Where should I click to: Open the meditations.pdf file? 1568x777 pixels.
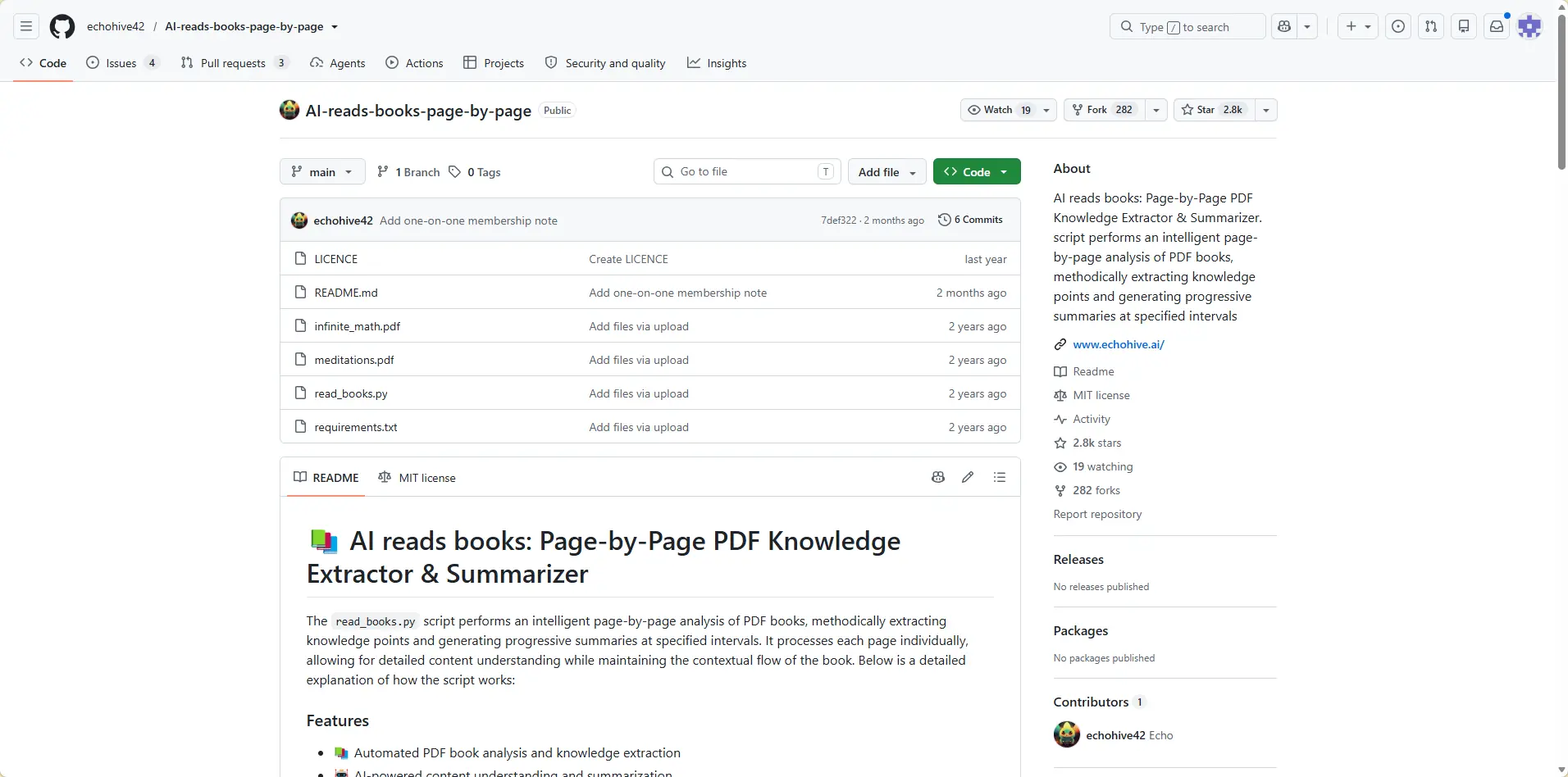(354, 360)
